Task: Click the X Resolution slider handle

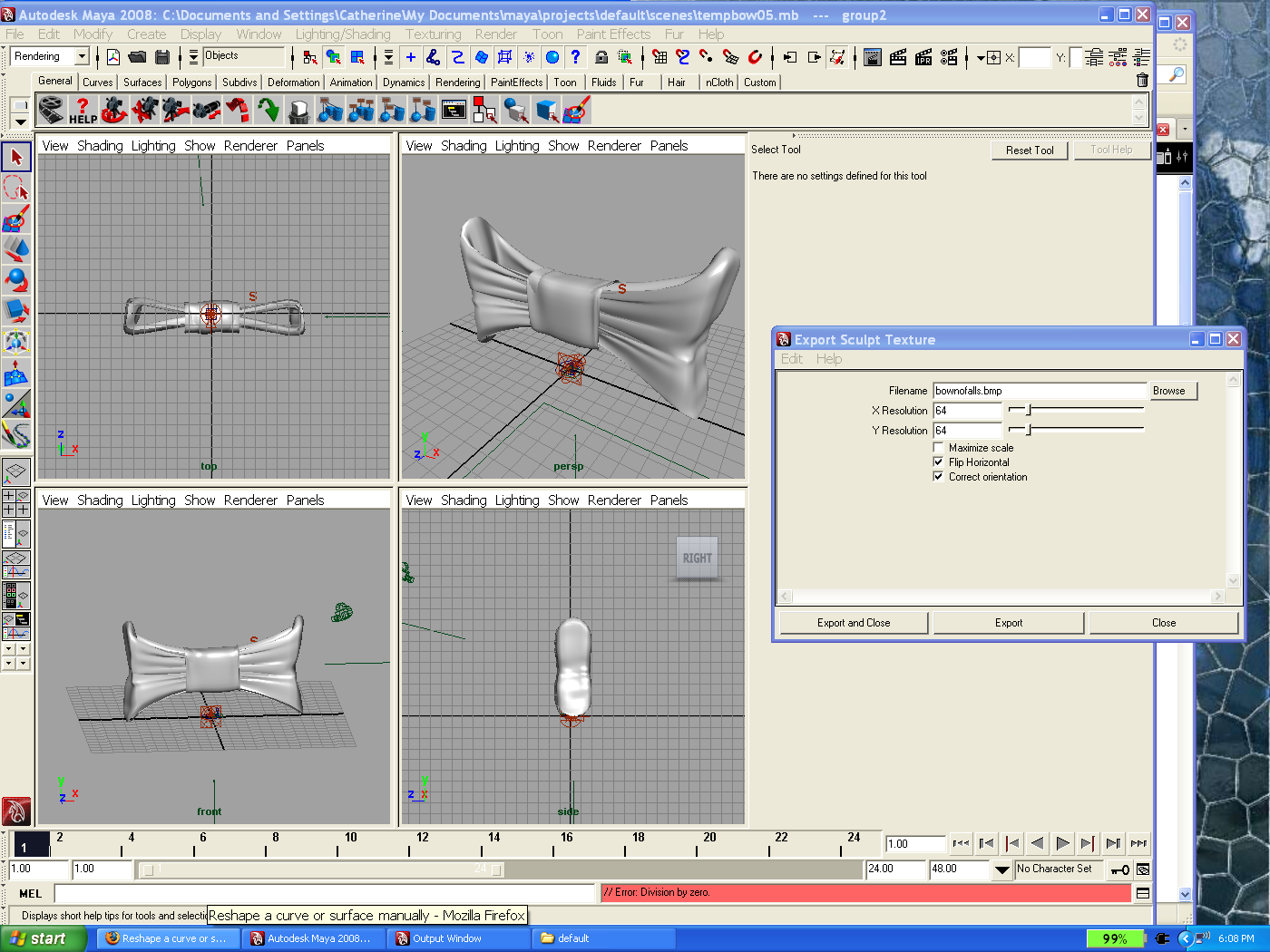Action: 1028,411
